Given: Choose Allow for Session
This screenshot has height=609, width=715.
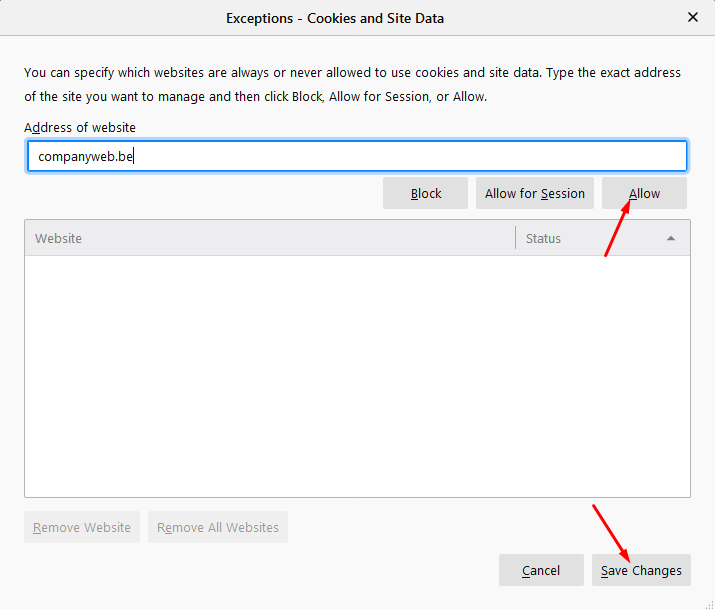Looking at the screenshot, I should 534,193.
